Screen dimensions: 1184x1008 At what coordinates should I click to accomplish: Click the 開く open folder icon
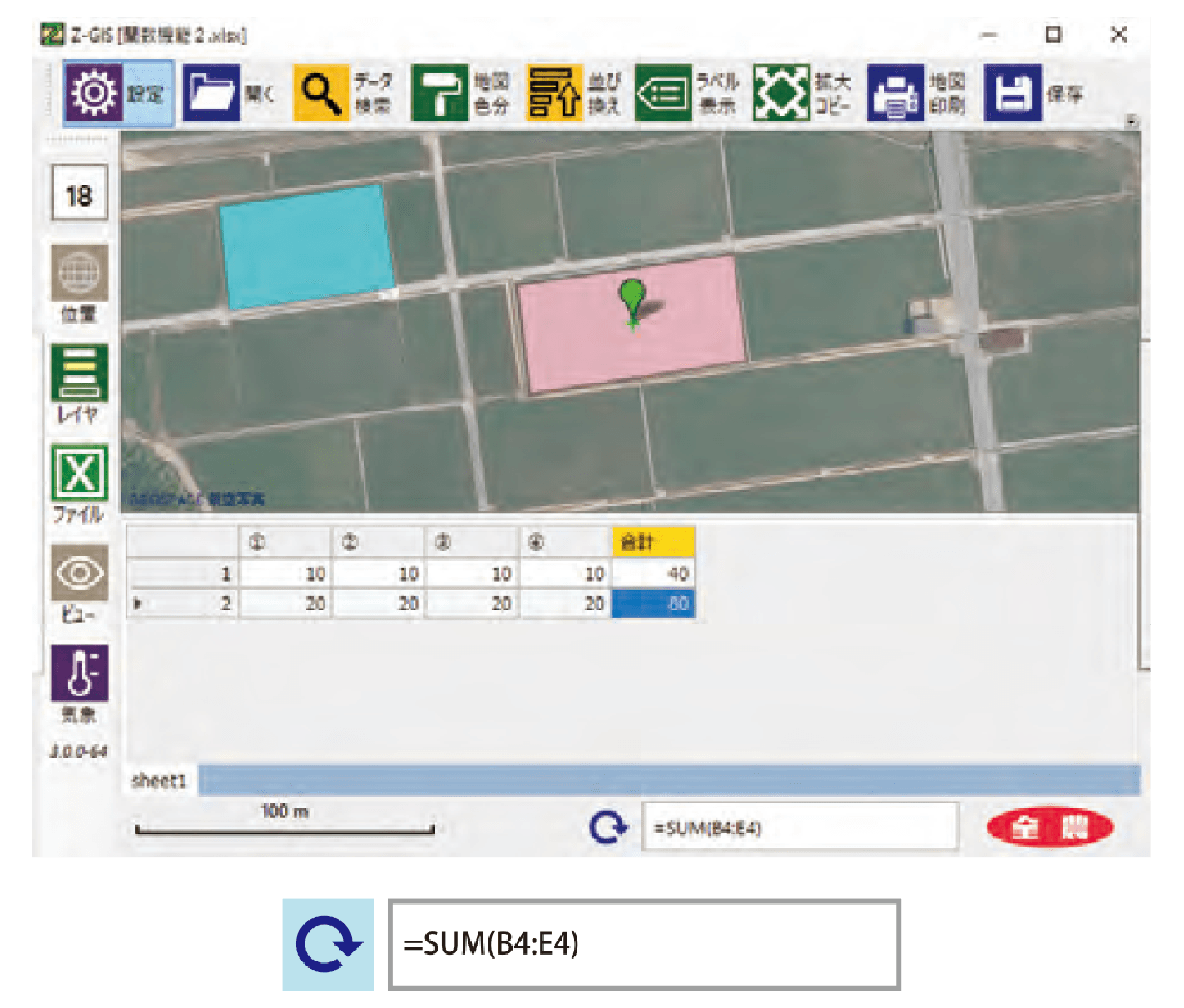point(211,93)
